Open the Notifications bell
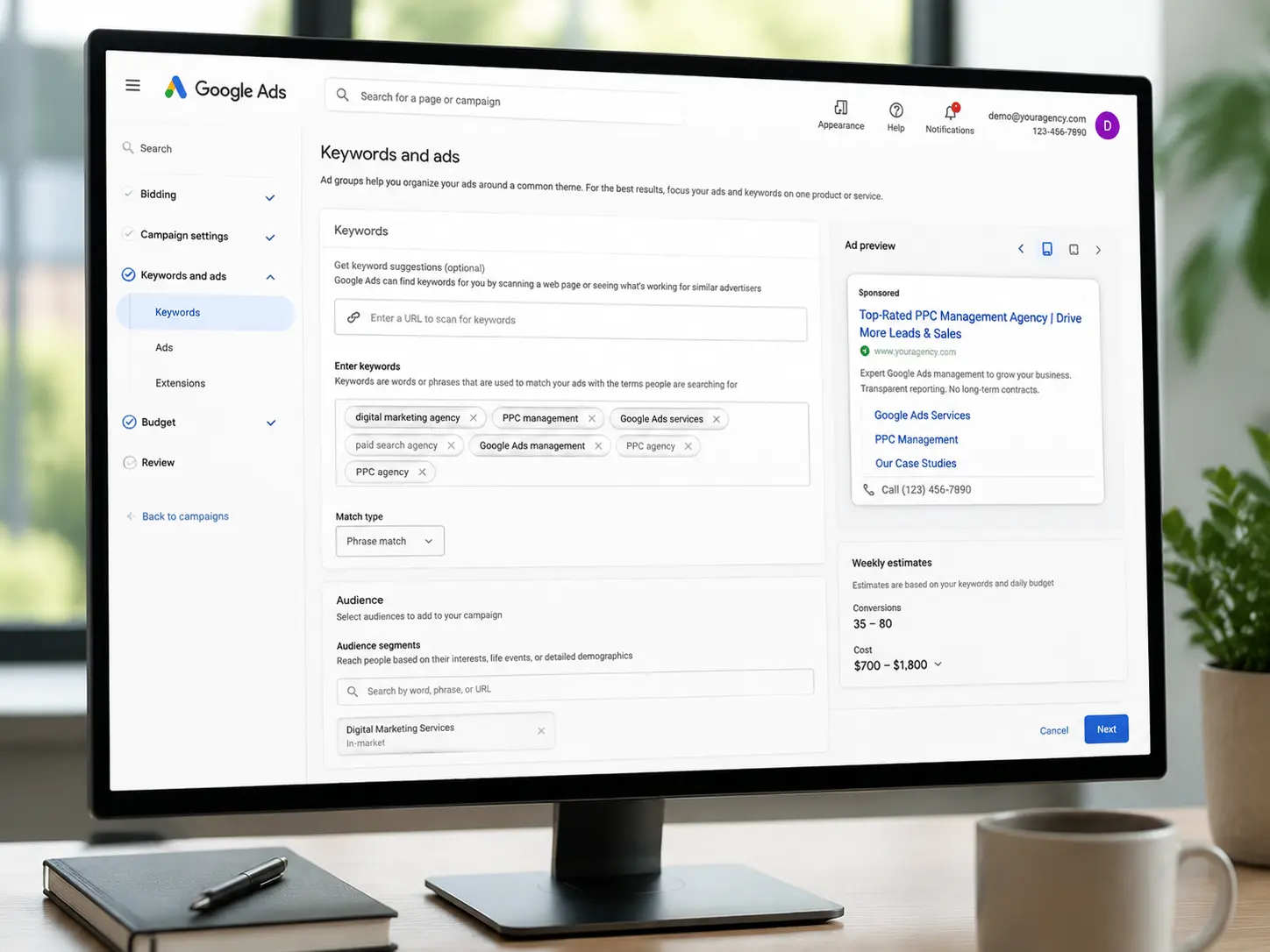This screenshot has width=1270, height=952. click(951, 112)
